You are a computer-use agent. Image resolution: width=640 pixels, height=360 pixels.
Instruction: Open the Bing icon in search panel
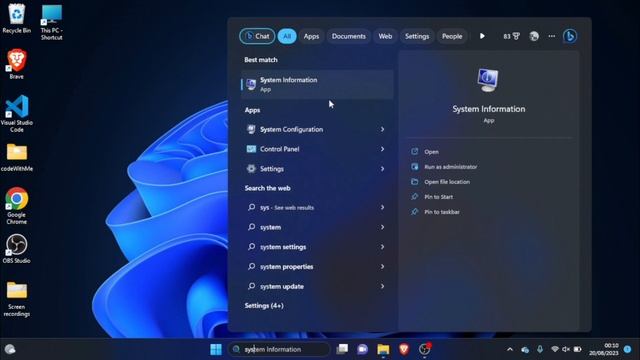pyautogui.click(x=570, y=36)
